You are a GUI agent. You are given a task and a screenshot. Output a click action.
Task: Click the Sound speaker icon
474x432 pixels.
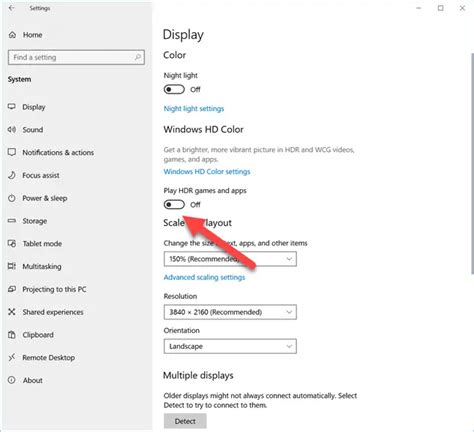pyautogui.click(x=12, y=130)
